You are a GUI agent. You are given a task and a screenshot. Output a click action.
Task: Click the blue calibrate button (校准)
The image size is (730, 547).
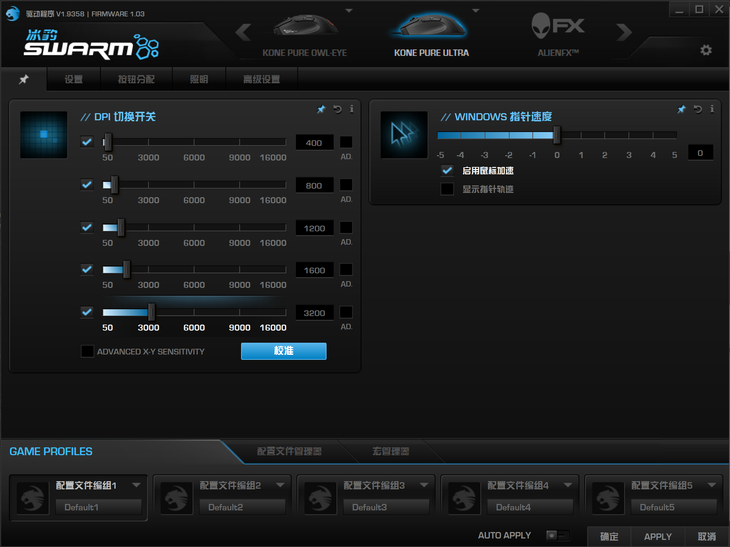pos(284,351)
